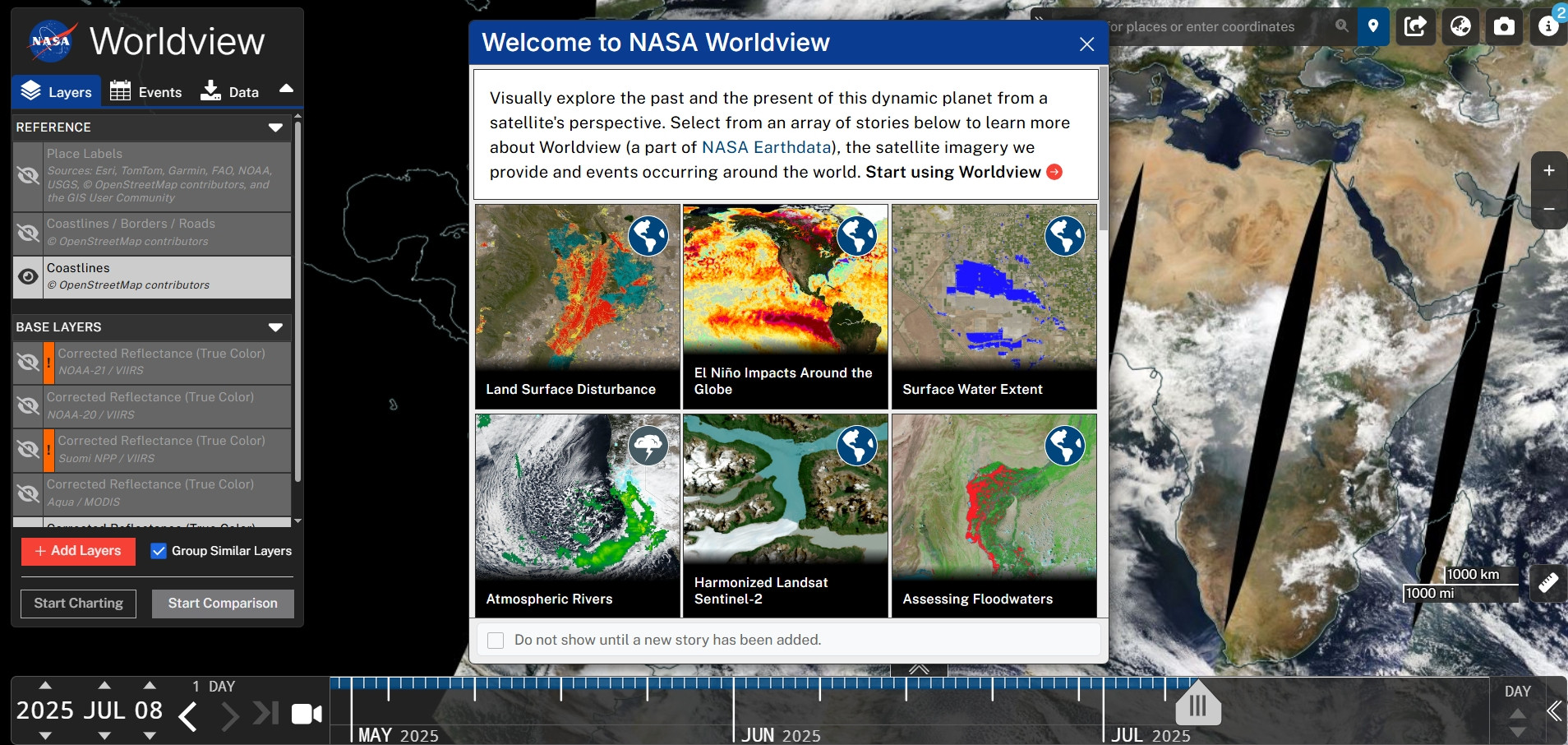Click the red arrow Start using Worldview icon

pos(1054,172)
